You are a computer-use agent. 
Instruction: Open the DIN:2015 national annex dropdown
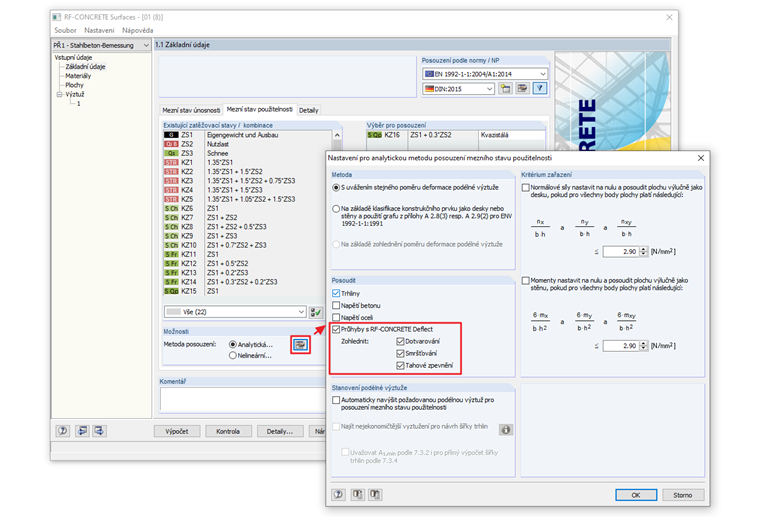click(x=490, y=89)
